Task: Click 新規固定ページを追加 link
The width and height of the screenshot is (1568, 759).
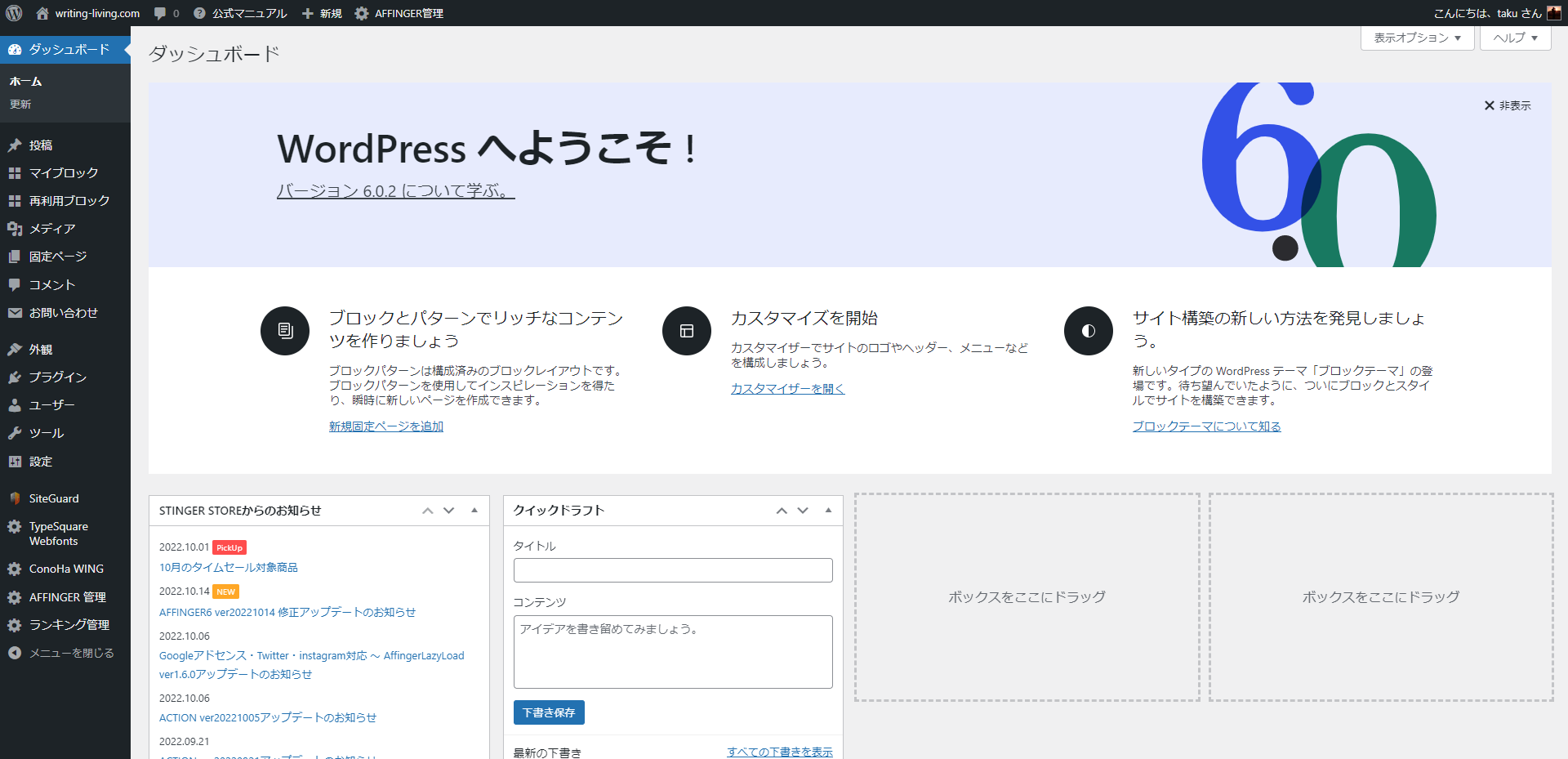Action: [x=386, y=426]
